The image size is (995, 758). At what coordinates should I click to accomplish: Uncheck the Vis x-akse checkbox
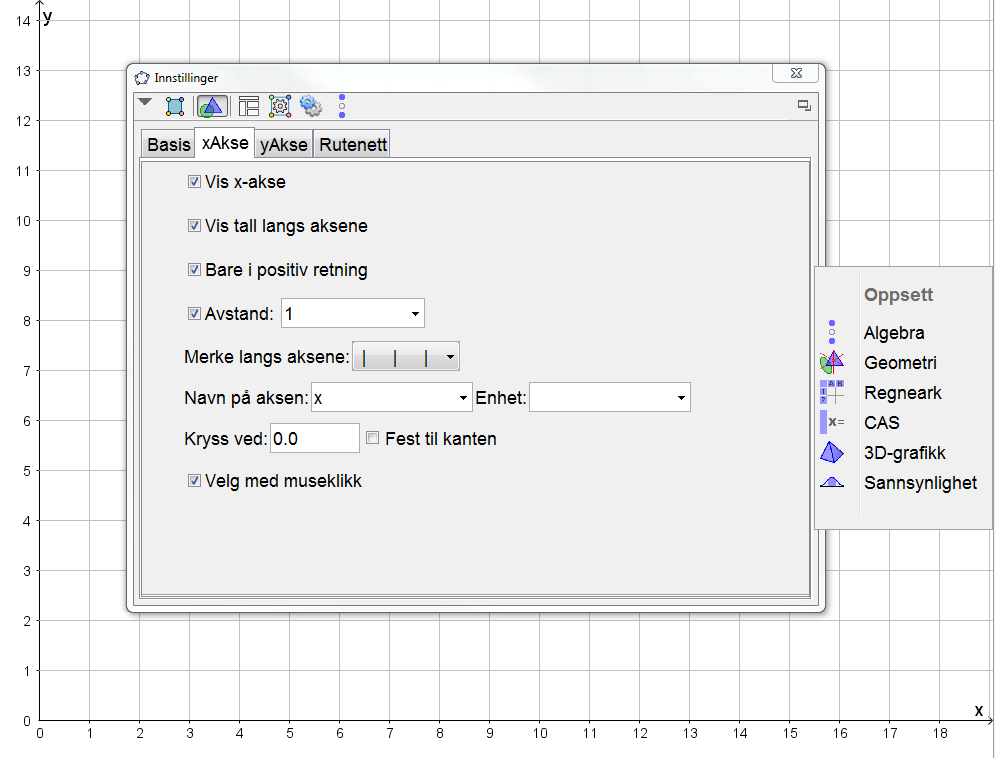click(x=195, y=182)
